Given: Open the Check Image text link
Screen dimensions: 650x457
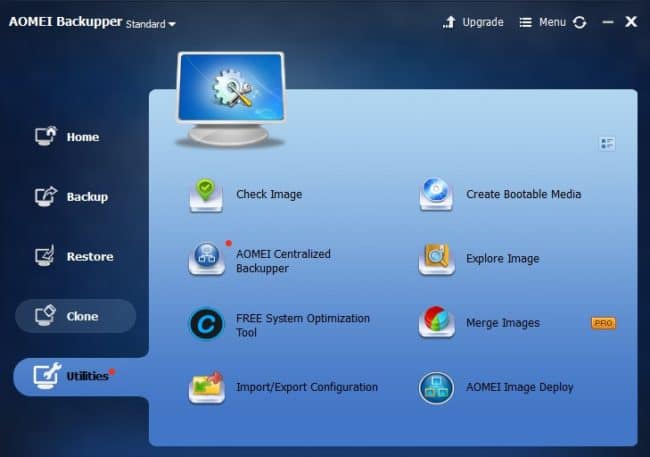Looking at the screenshot, I should click(269, 194).
